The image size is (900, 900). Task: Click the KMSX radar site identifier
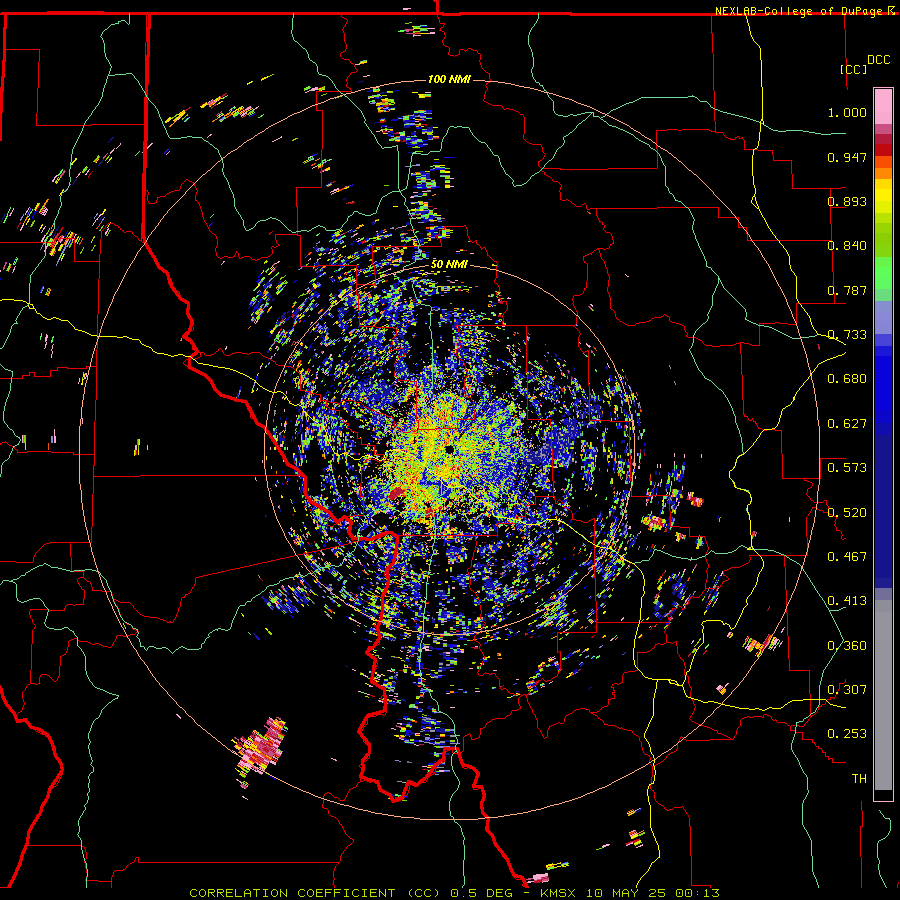(x=558, y=893)
